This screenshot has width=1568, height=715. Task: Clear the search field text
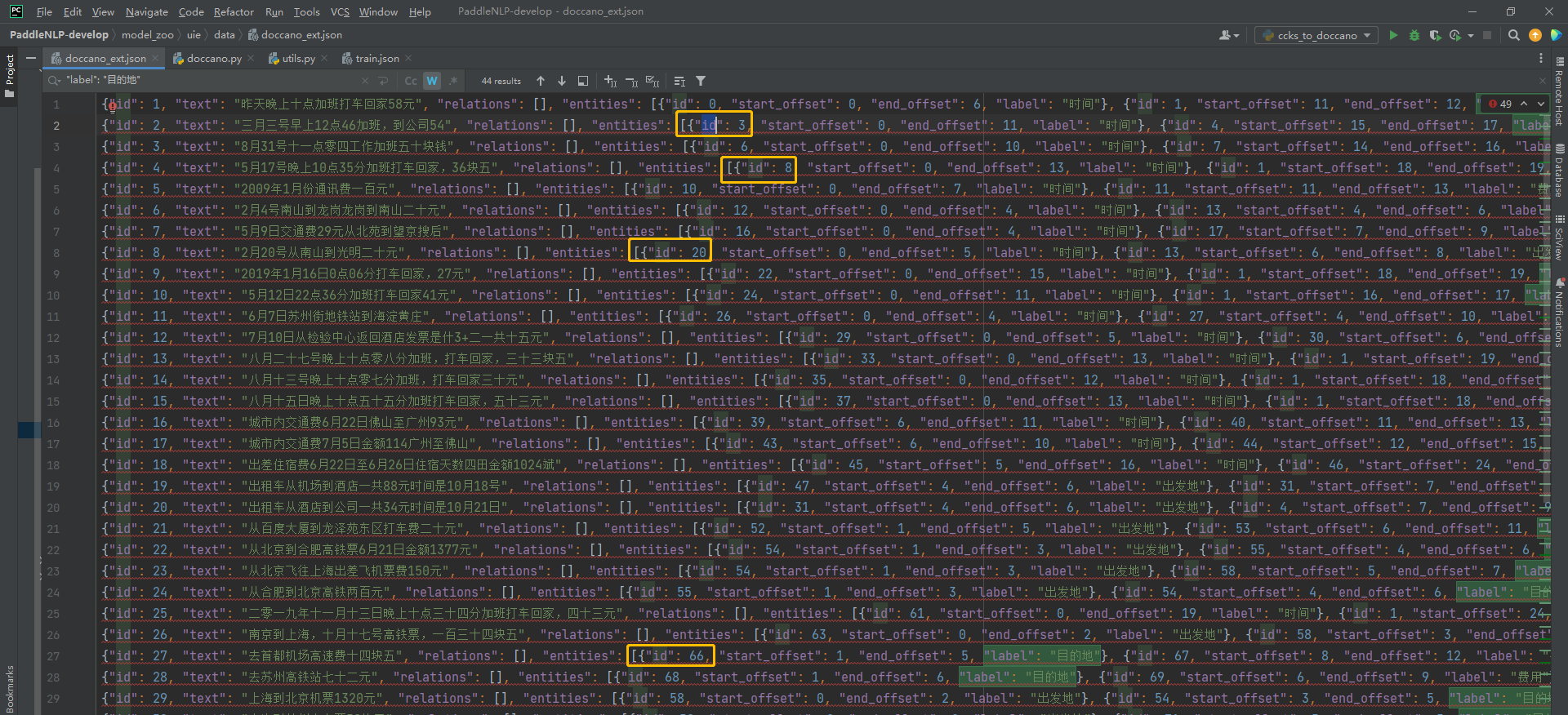tap(365, 81)
